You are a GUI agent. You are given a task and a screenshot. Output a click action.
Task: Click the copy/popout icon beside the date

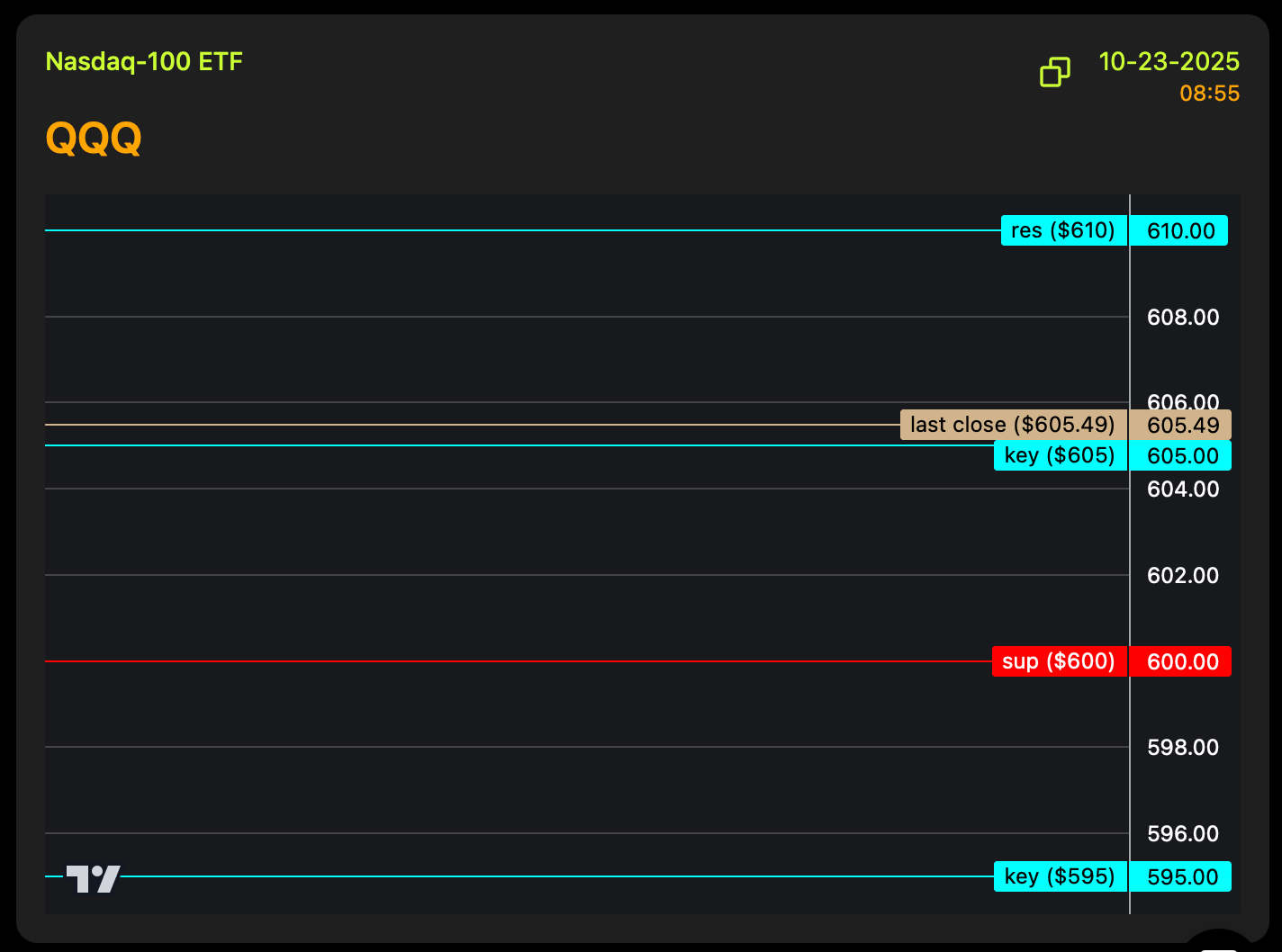point(1054,72)
